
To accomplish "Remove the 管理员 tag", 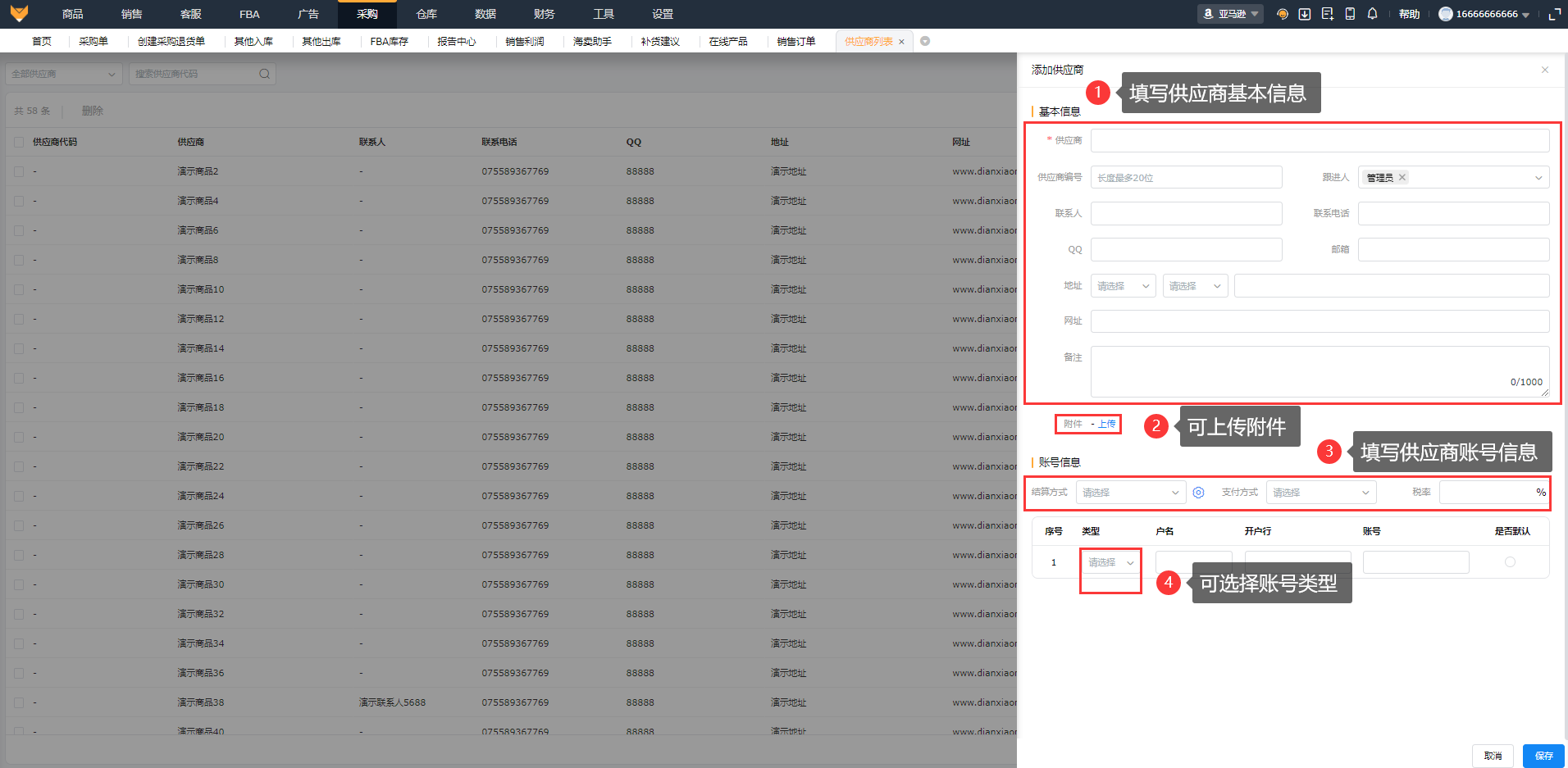I will tap(1402, 177).
